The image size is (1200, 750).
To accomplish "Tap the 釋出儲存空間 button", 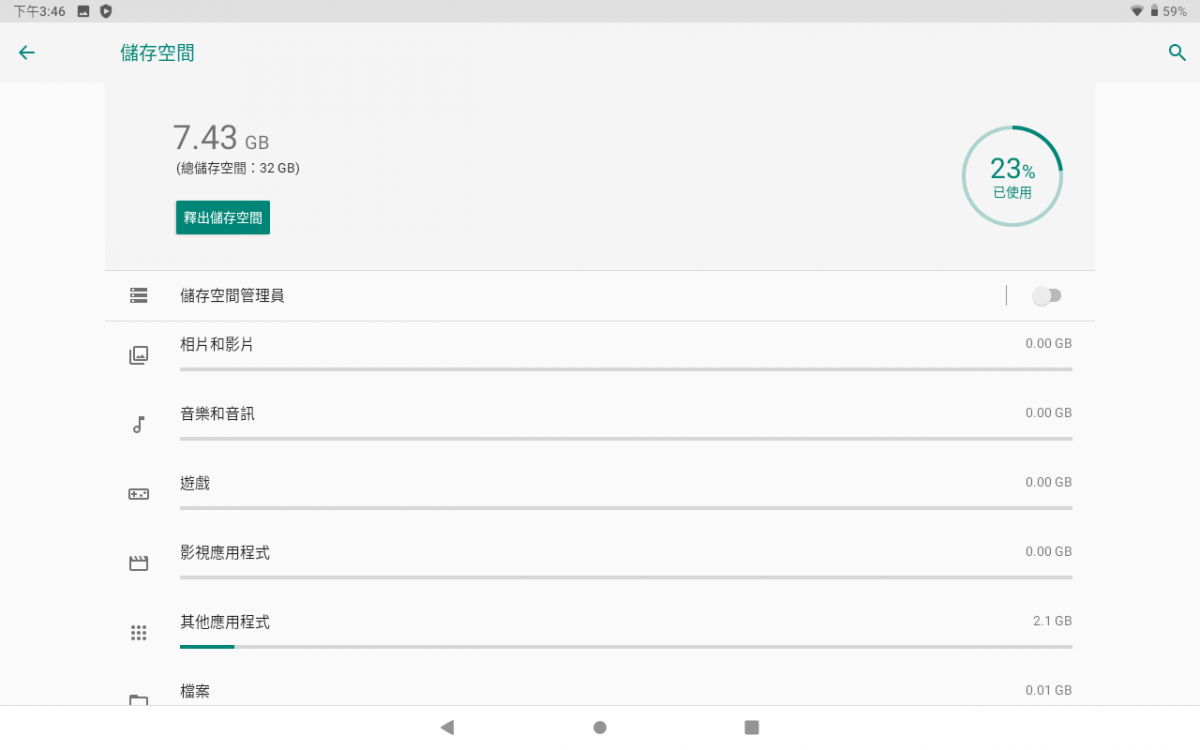I will (x=223, y=218).
